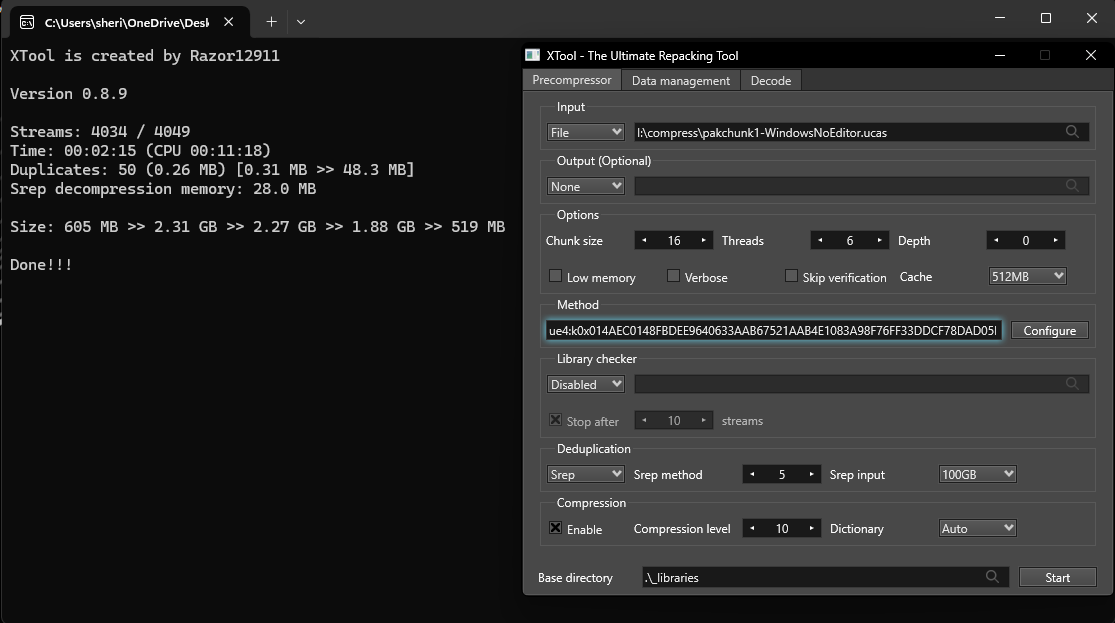Viewport: 1115px width, 623px height.
Task: Click the Compression level value 10
Action: click(x=781, y=528)
